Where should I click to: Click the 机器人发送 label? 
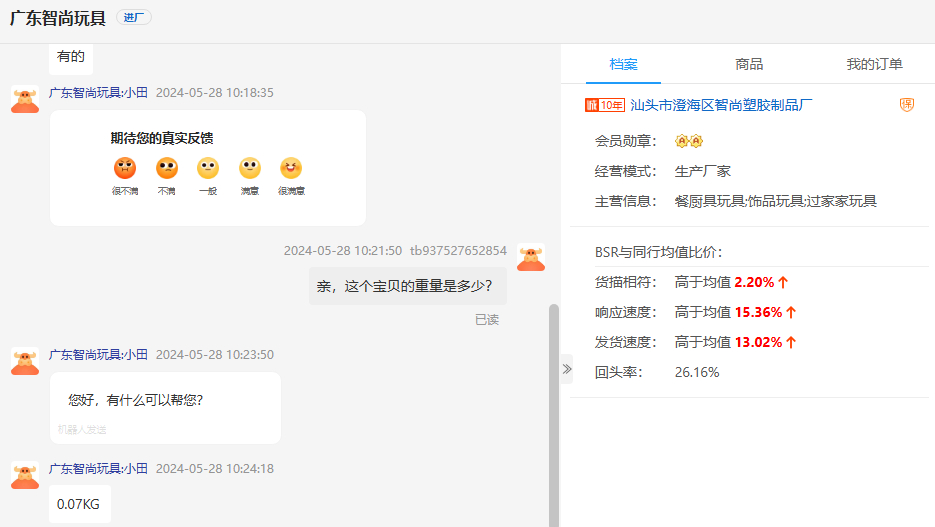(x=82, y=429)
